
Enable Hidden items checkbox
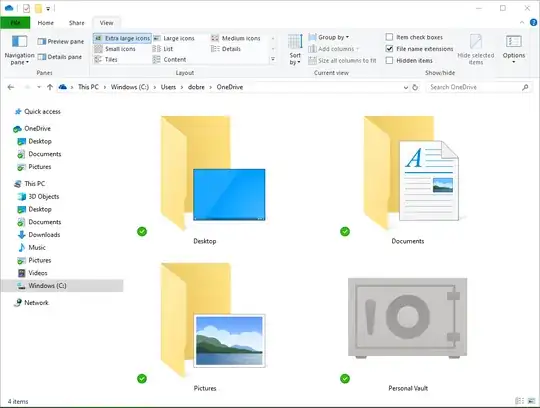[x=409, y=61]
